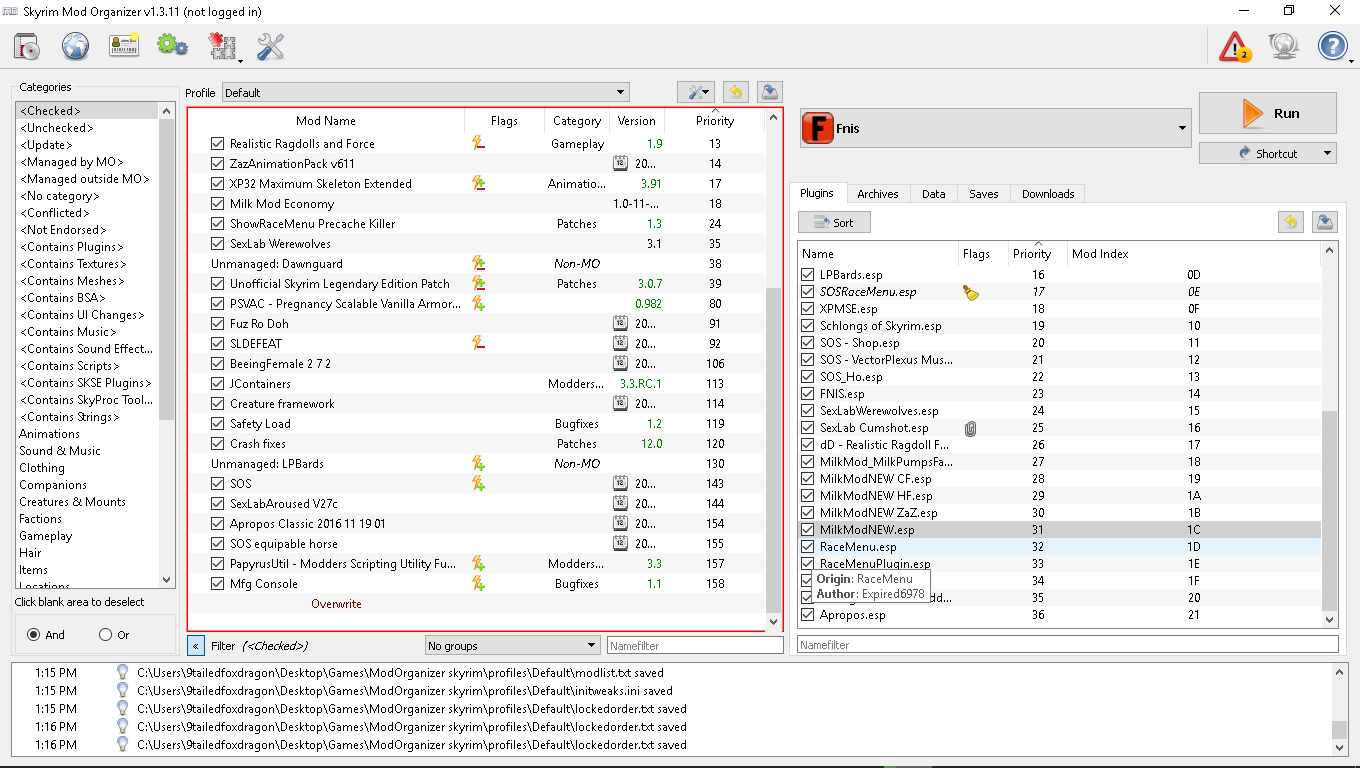Click version calendar icon for ZazAnimationPack v611
The width and height of the screenshot is (1360, 768).
click(620, 164)
